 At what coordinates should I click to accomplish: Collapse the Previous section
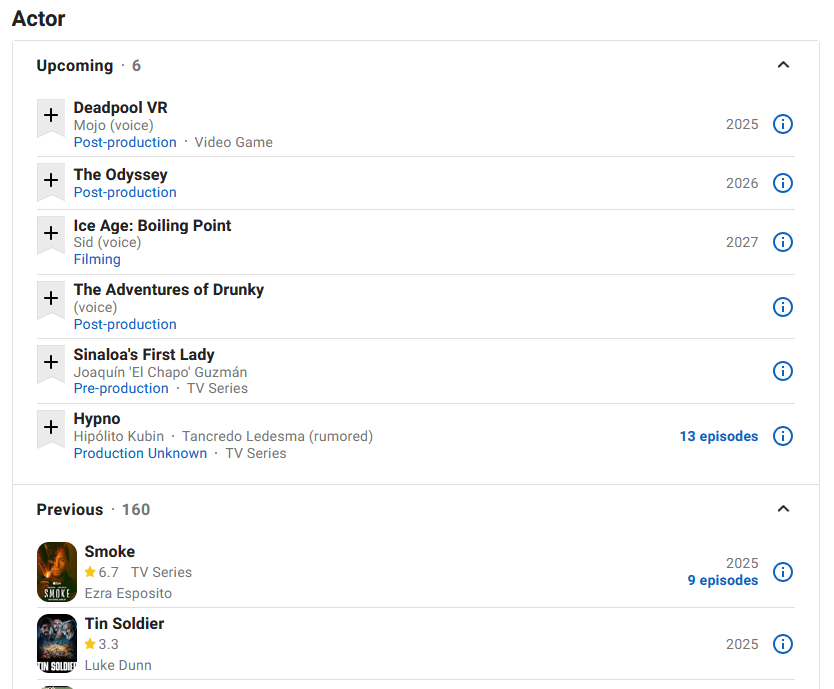tap(783, 509)
